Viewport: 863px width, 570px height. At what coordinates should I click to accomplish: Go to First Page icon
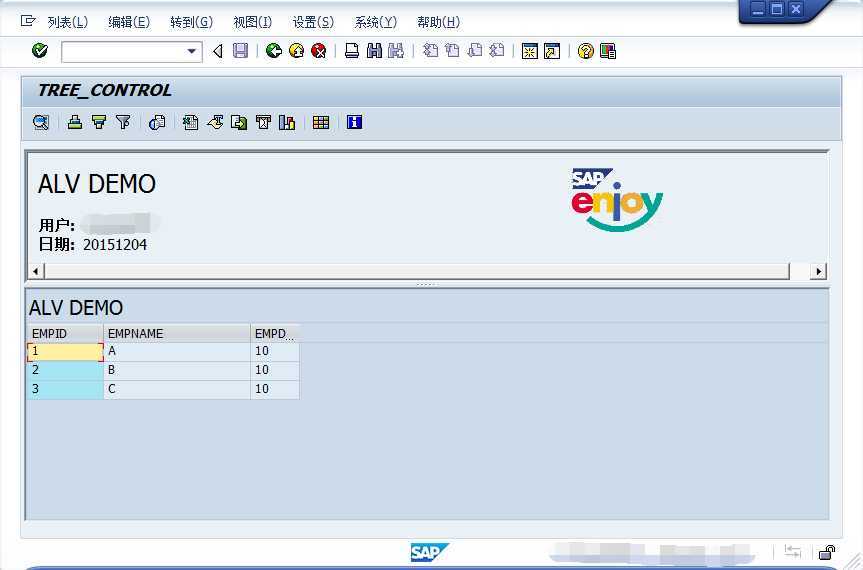(x=430, y=51)
